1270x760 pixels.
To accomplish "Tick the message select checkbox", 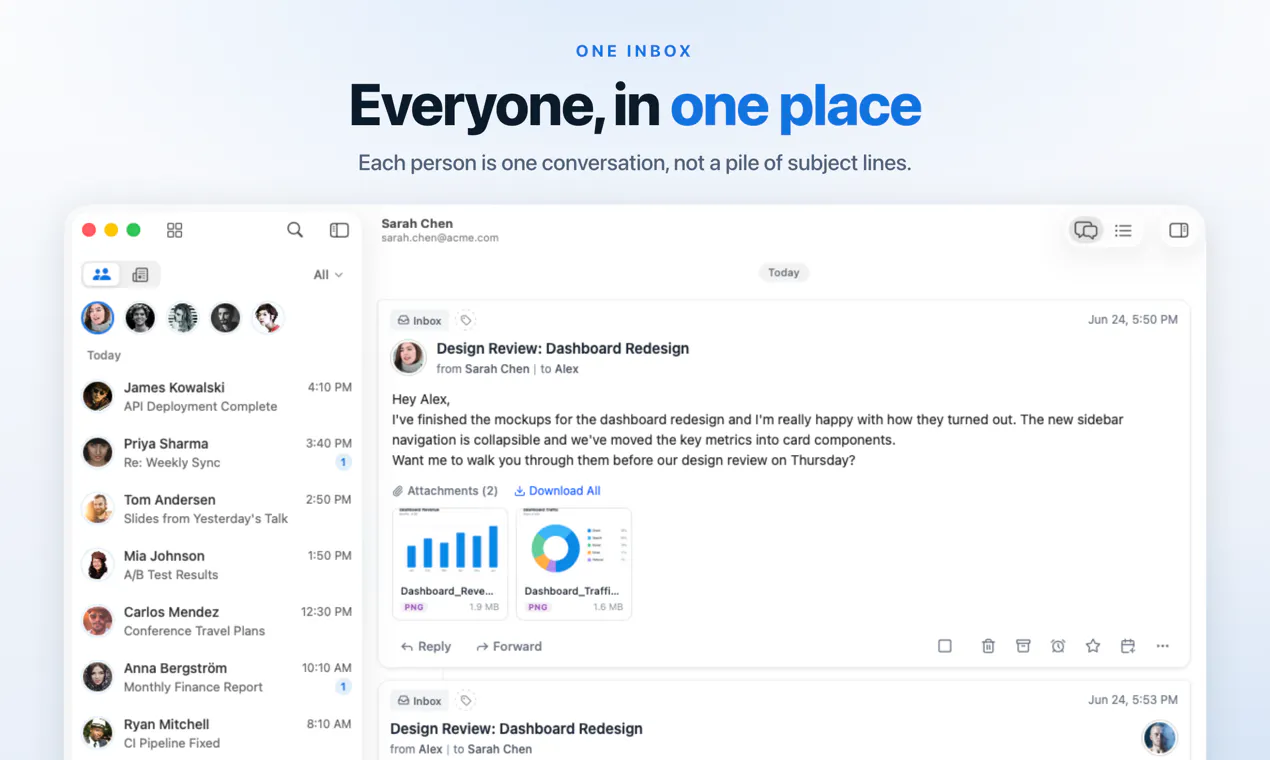I will 945,646.
